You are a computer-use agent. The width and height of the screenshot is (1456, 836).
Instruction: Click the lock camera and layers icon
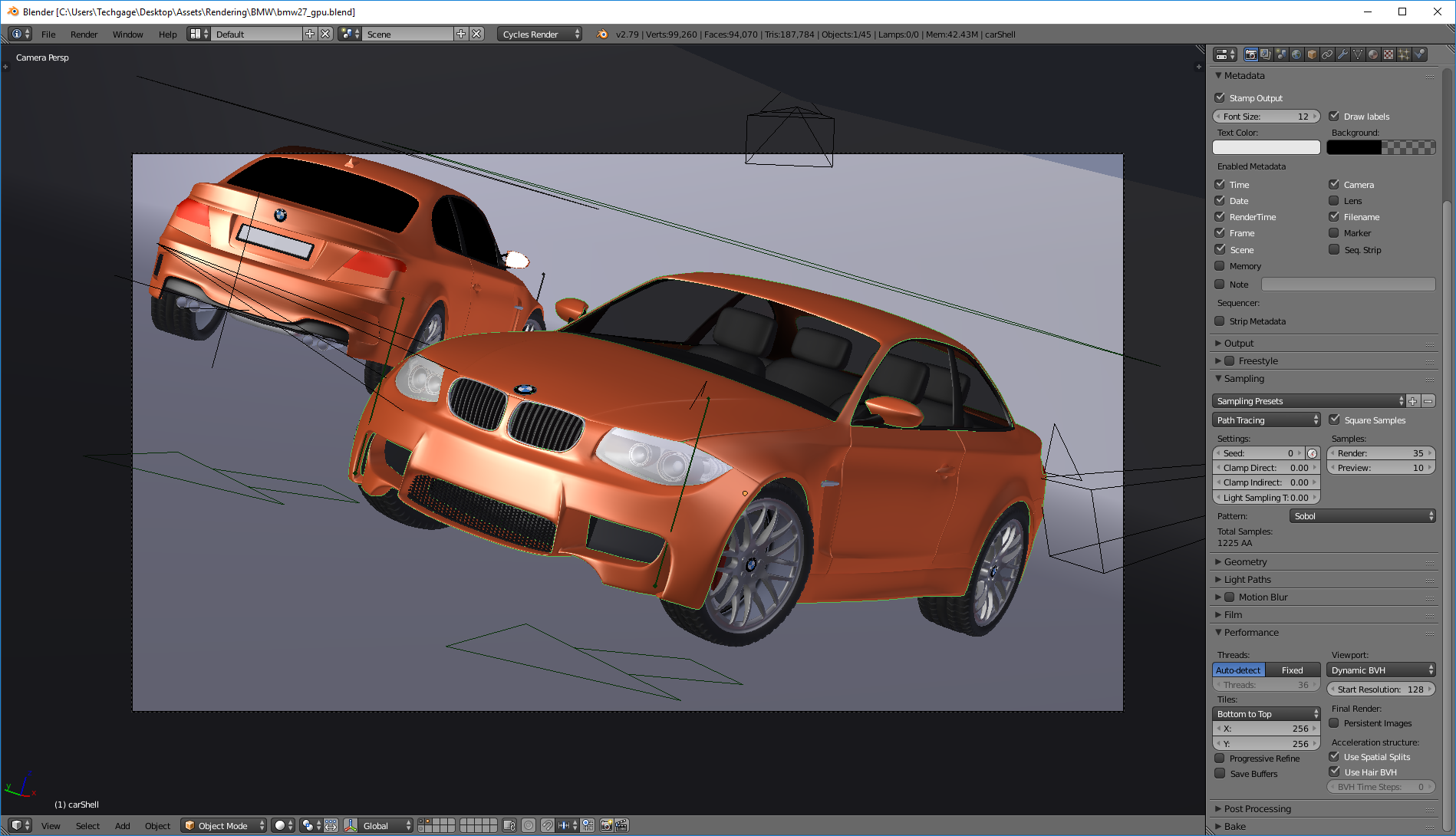pos(509,825)
